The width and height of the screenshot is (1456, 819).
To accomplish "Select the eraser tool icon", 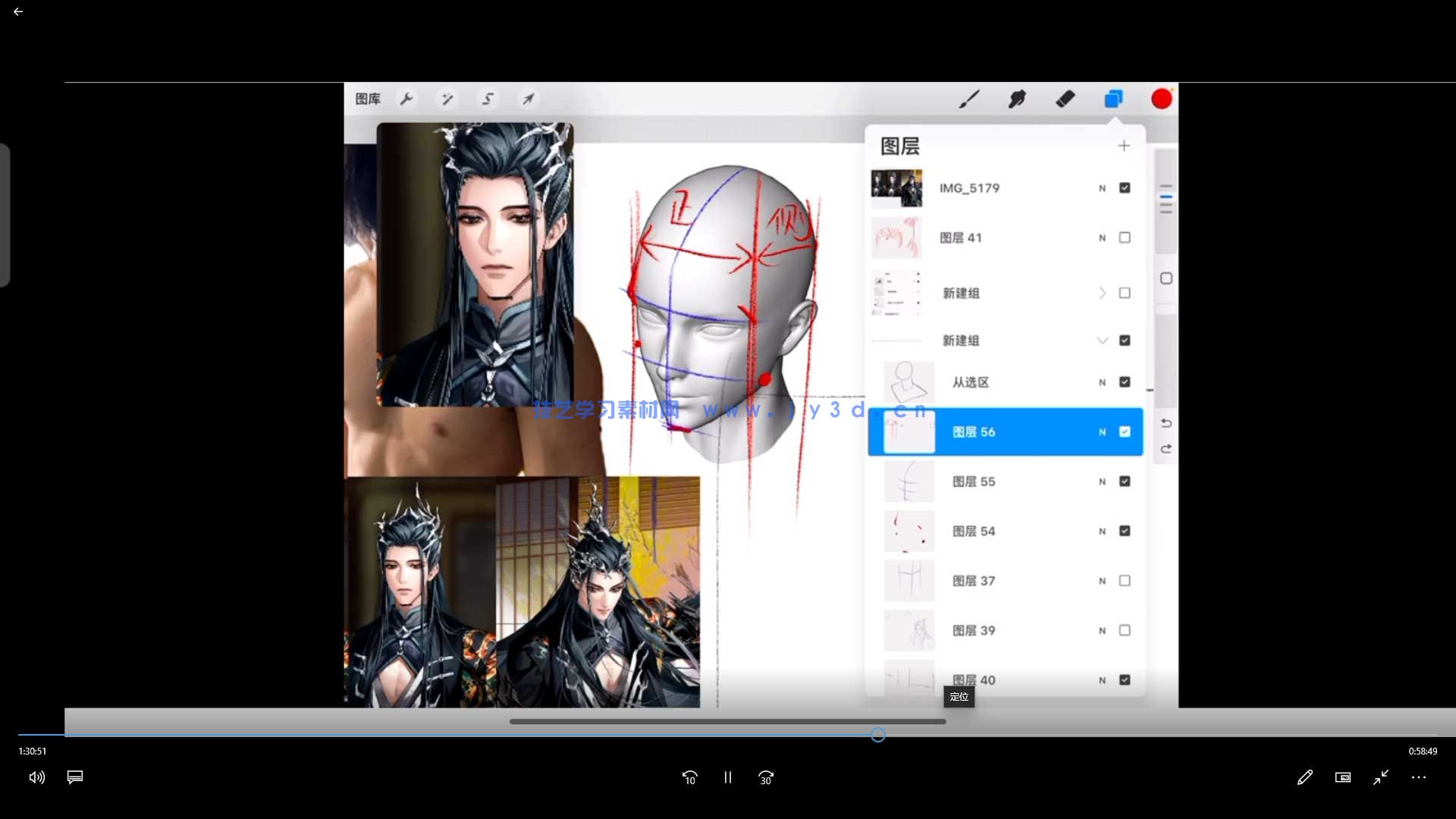I will click(x=1065, y=99).
